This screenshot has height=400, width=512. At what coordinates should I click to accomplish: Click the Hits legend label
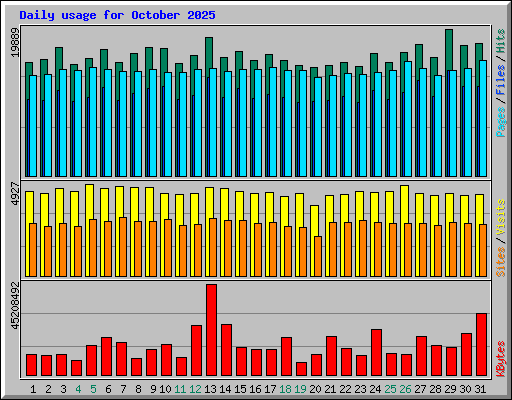tap(501, 41)
